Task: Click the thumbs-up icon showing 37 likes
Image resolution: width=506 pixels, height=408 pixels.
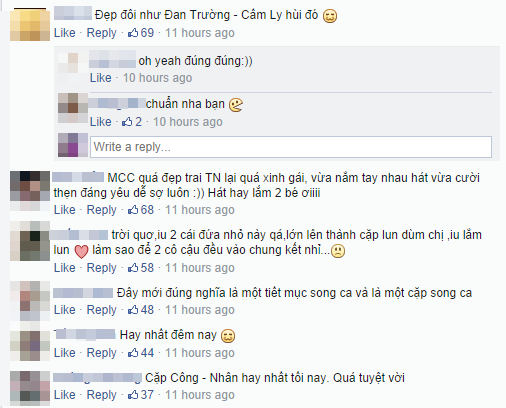Action: click(x=133, y=394)
